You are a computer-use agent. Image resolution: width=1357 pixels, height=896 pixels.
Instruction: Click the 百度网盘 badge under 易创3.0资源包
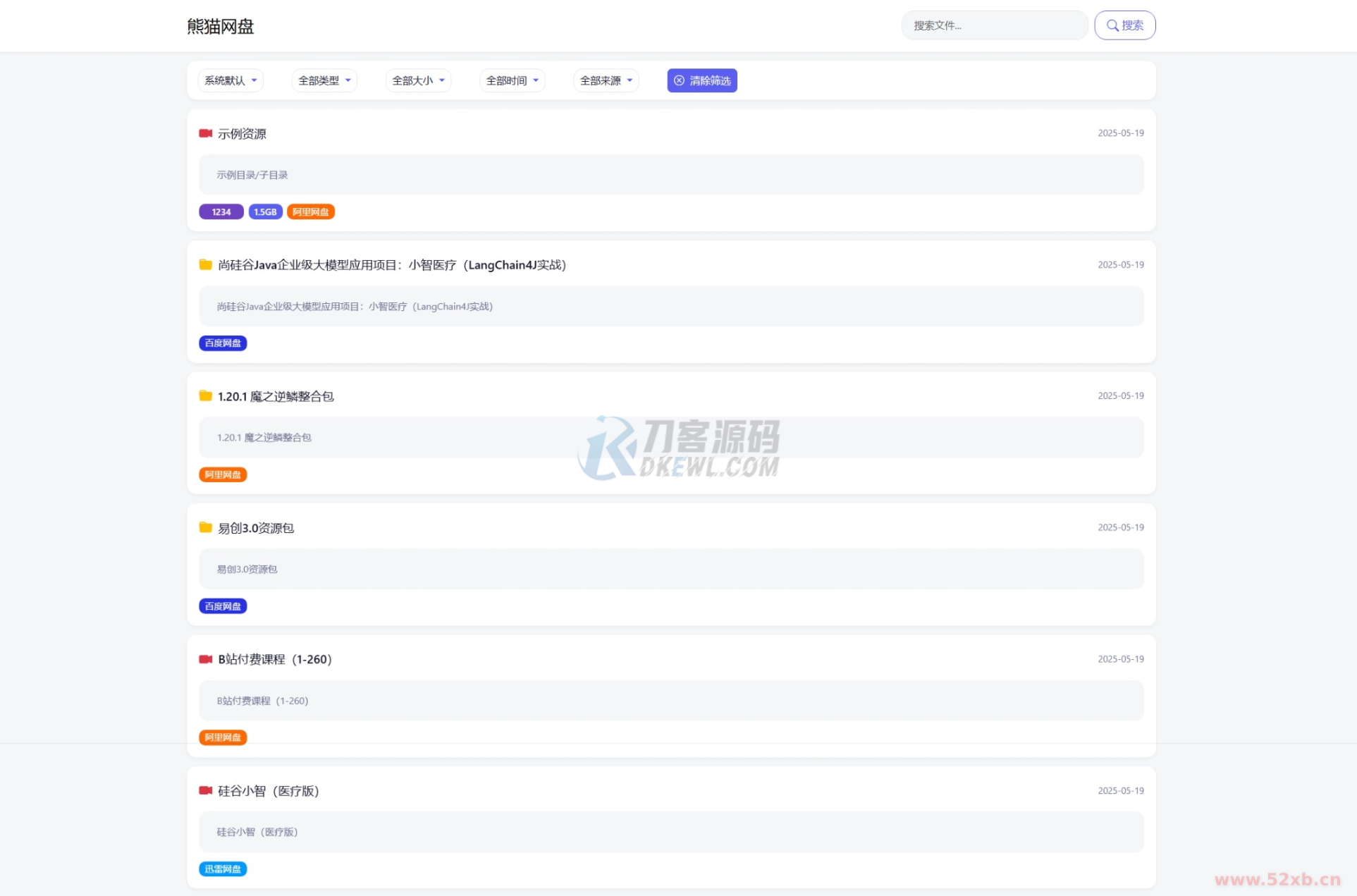coord(223,606)
